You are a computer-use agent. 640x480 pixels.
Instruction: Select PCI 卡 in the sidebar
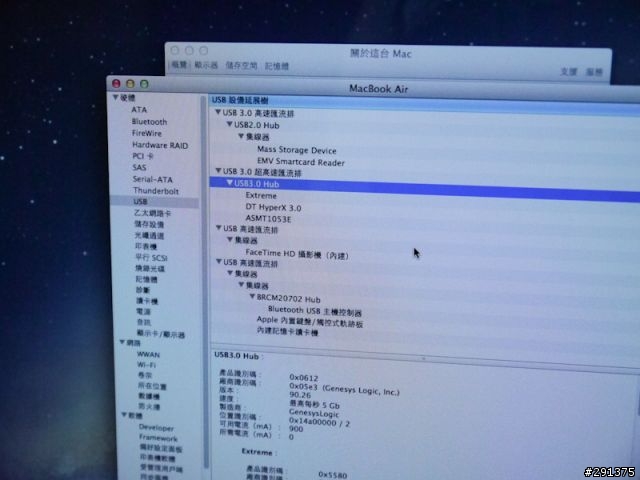pos(143,156)
